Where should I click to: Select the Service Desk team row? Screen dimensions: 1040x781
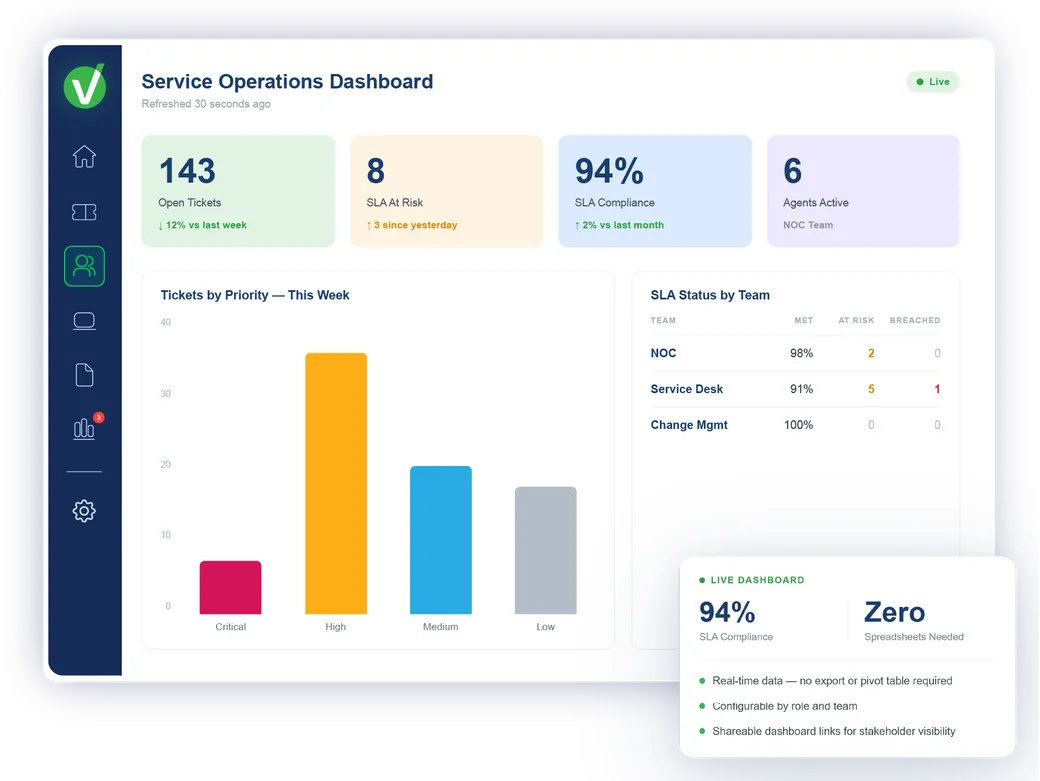(795, 389)
